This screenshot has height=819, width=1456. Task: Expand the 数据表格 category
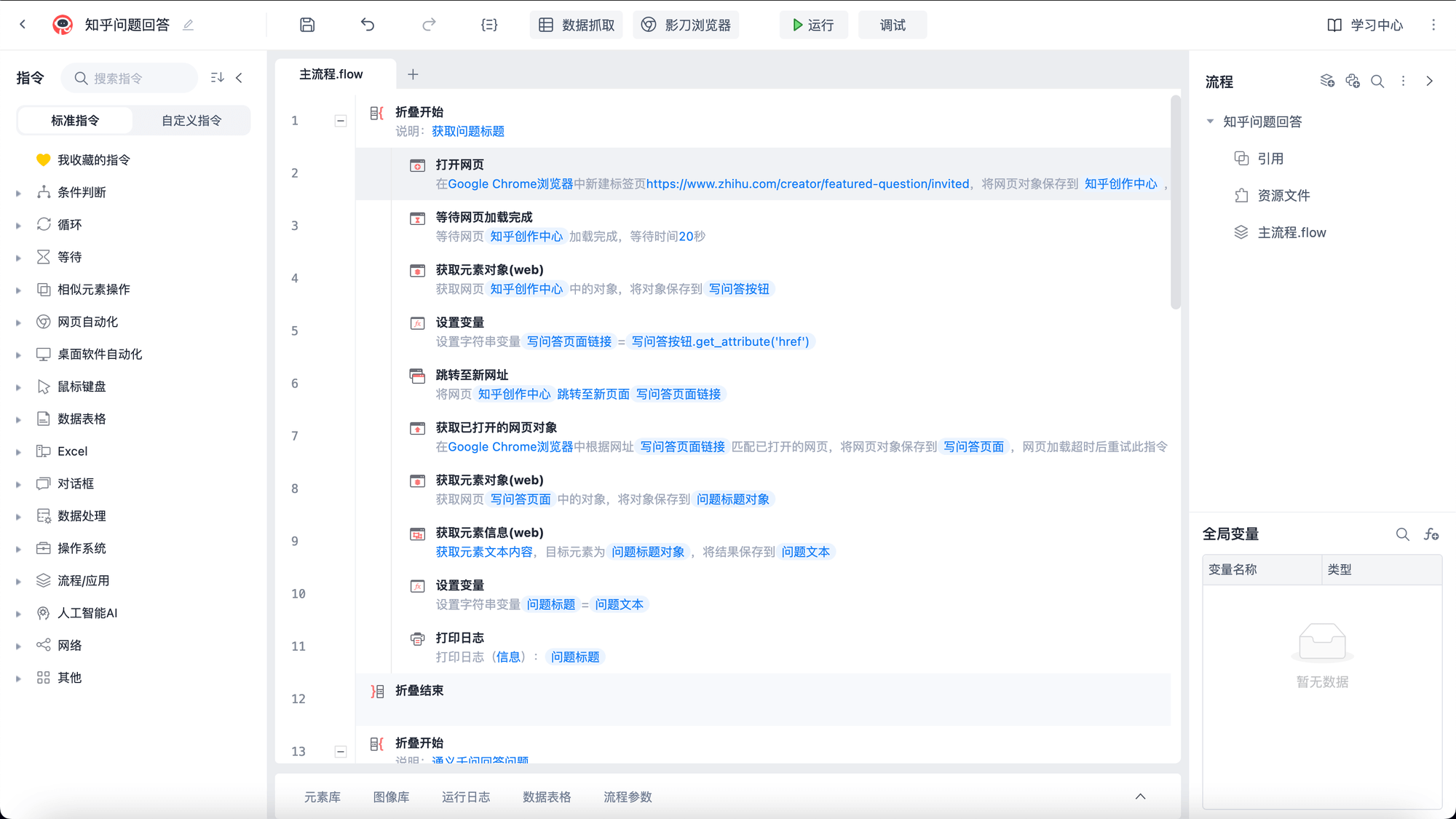click(18, 419)
